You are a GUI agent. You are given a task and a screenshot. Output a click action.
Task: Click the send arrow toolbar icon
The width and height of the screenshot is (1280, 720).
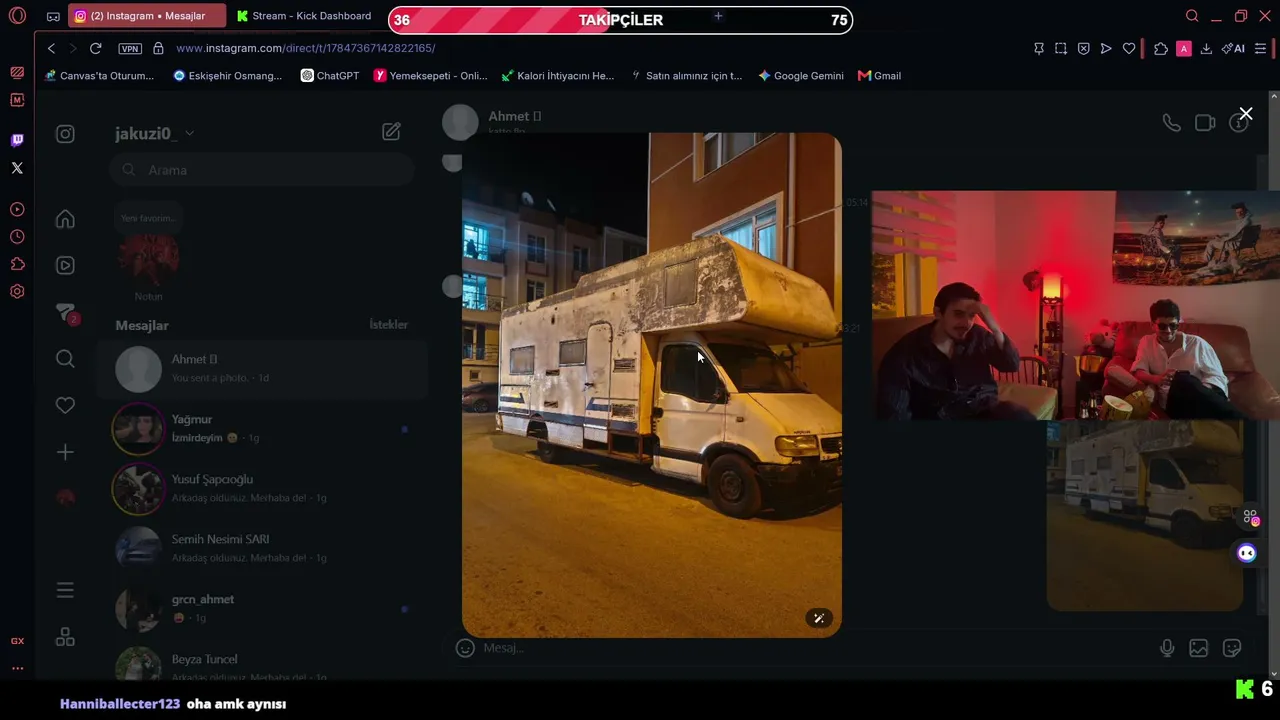pos(1106,48)
